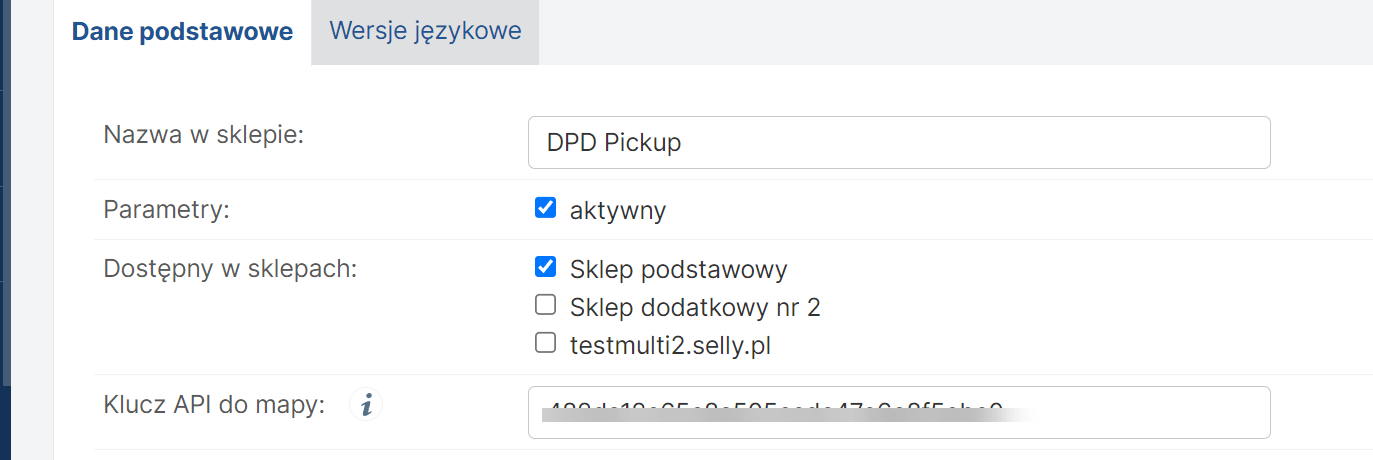Uncheck the Sklep podstawowy checkbox
Image resolution: width=1373 pixels, height=460 pixels.
545,267
